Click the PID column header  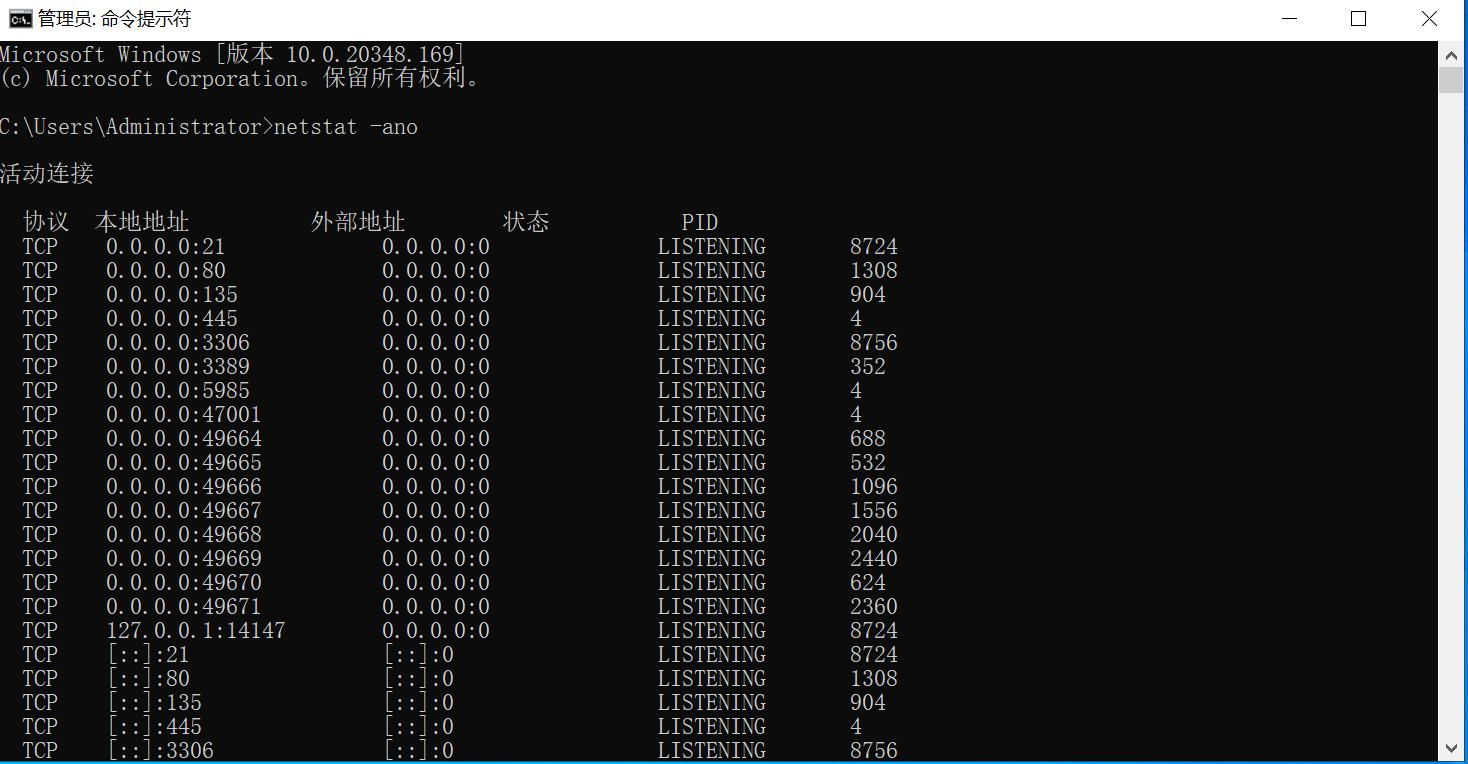(700, 222)
